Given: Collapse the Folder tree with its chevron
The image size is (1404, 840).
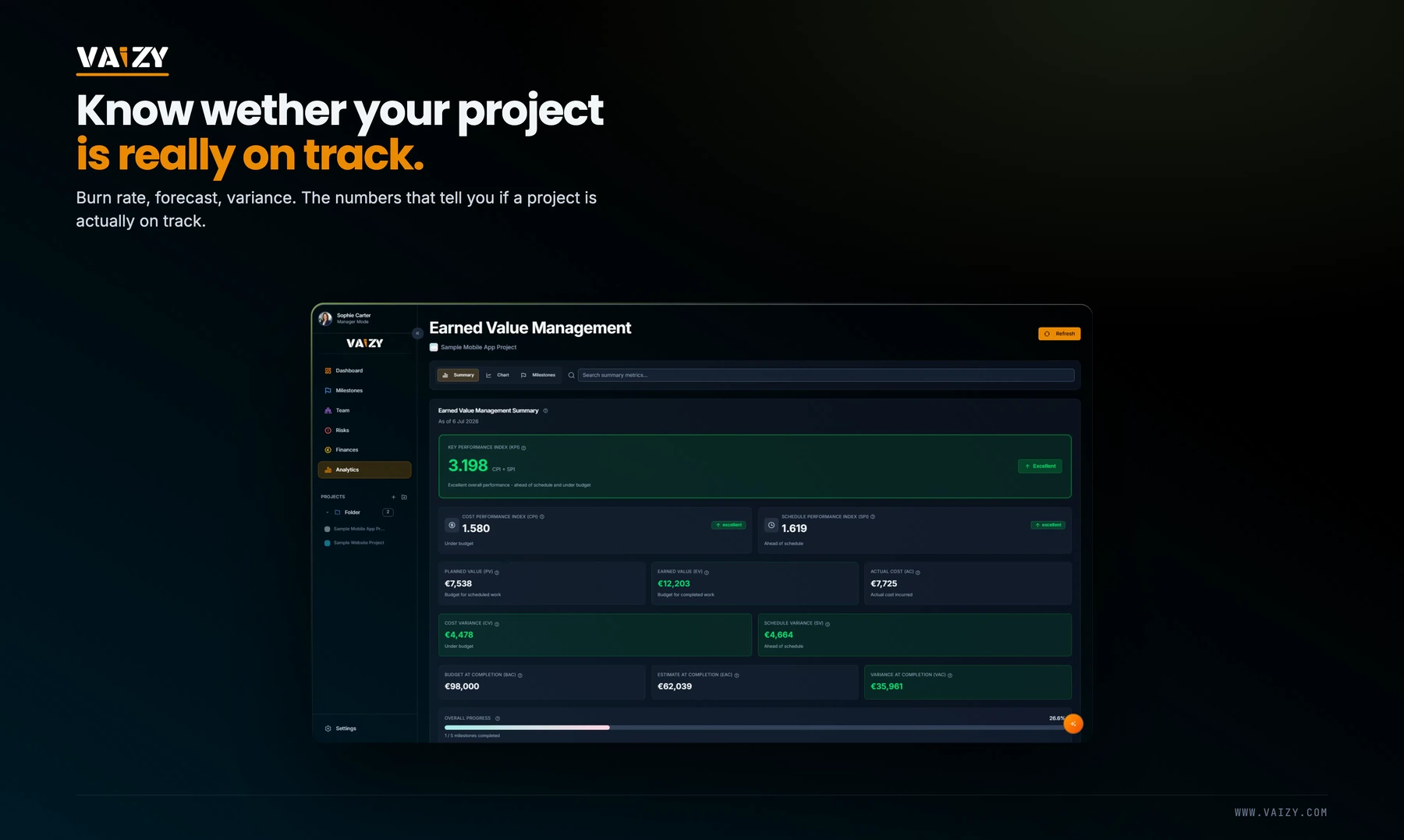Looking at the screenshot, I should coord(327,512).
